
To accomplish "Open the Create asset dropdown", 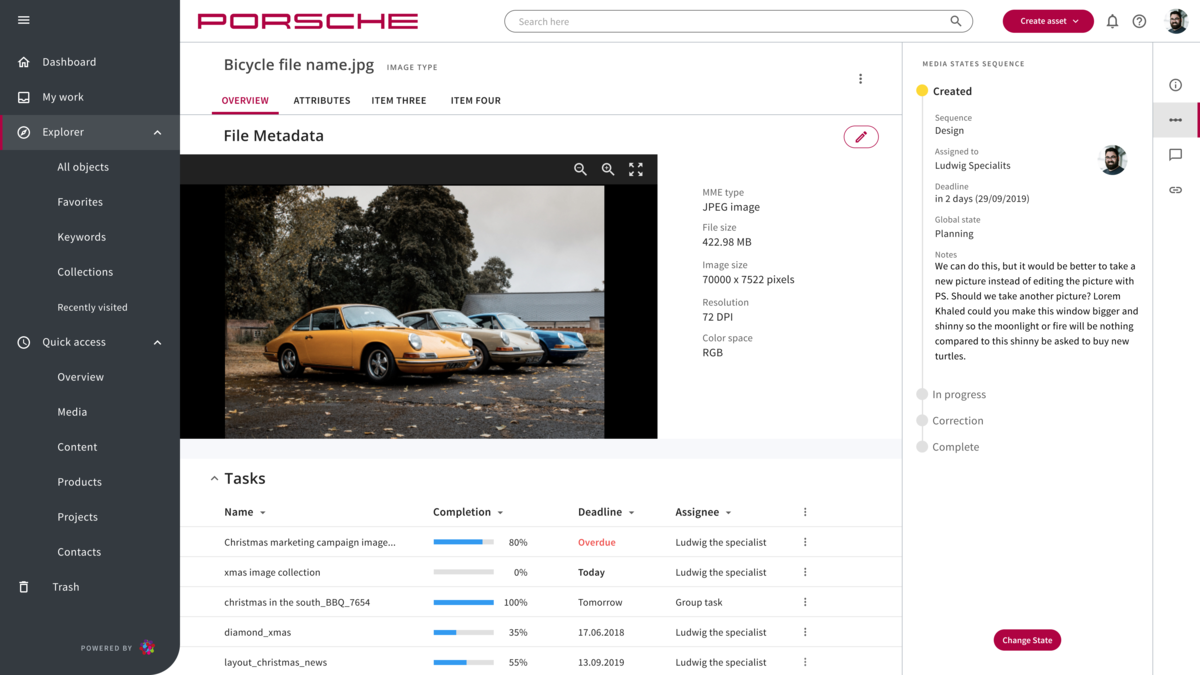I will (1048, 20).
